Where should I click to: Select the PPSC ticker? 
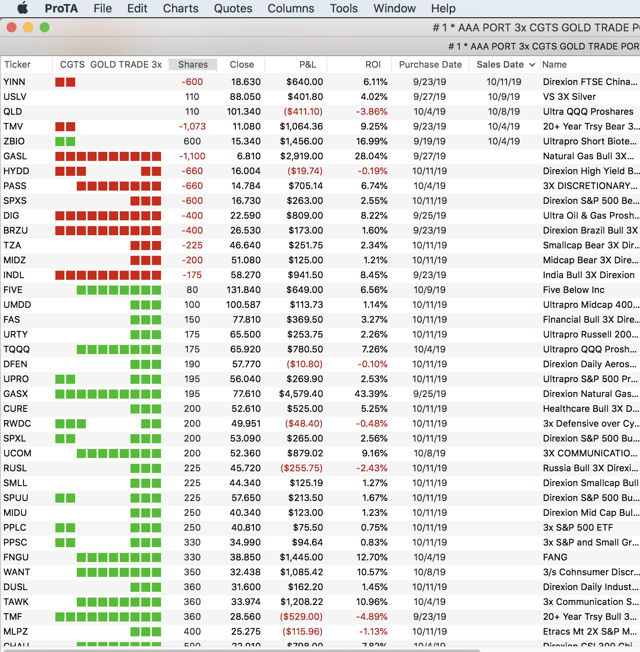tap(15, 543)
